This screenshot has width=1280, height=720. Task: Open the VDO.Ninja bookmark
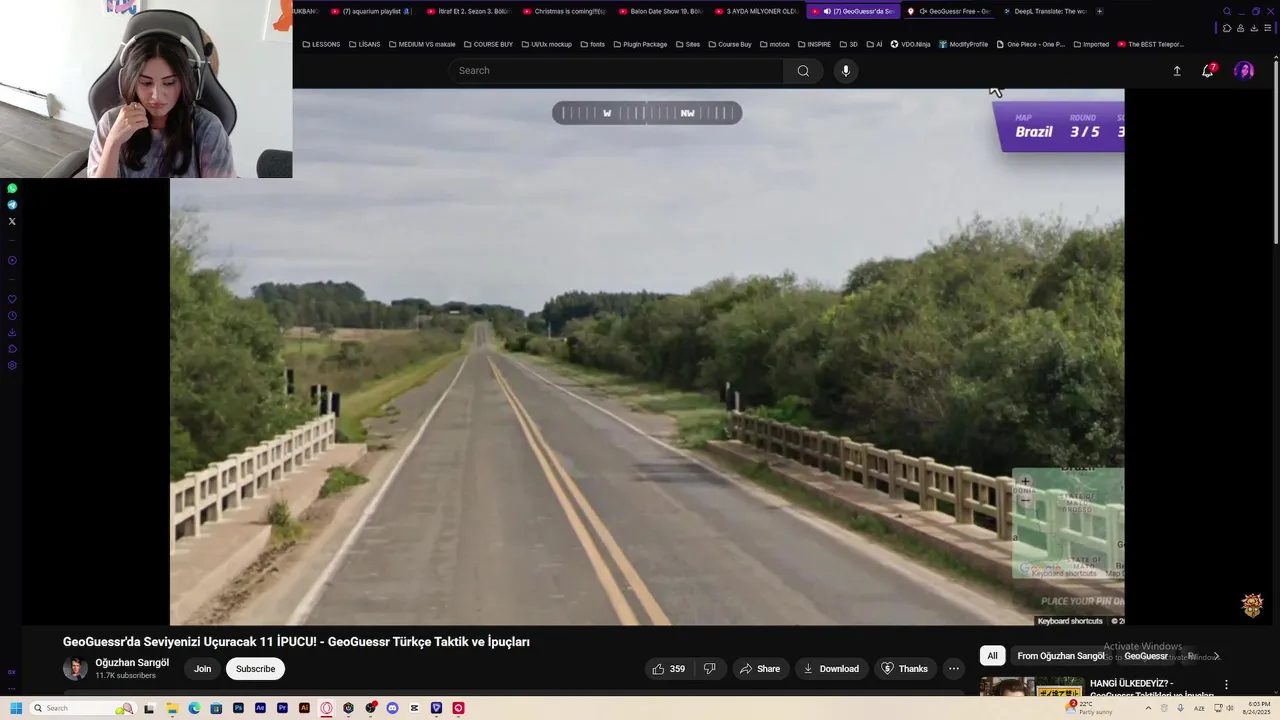point(911,44)
